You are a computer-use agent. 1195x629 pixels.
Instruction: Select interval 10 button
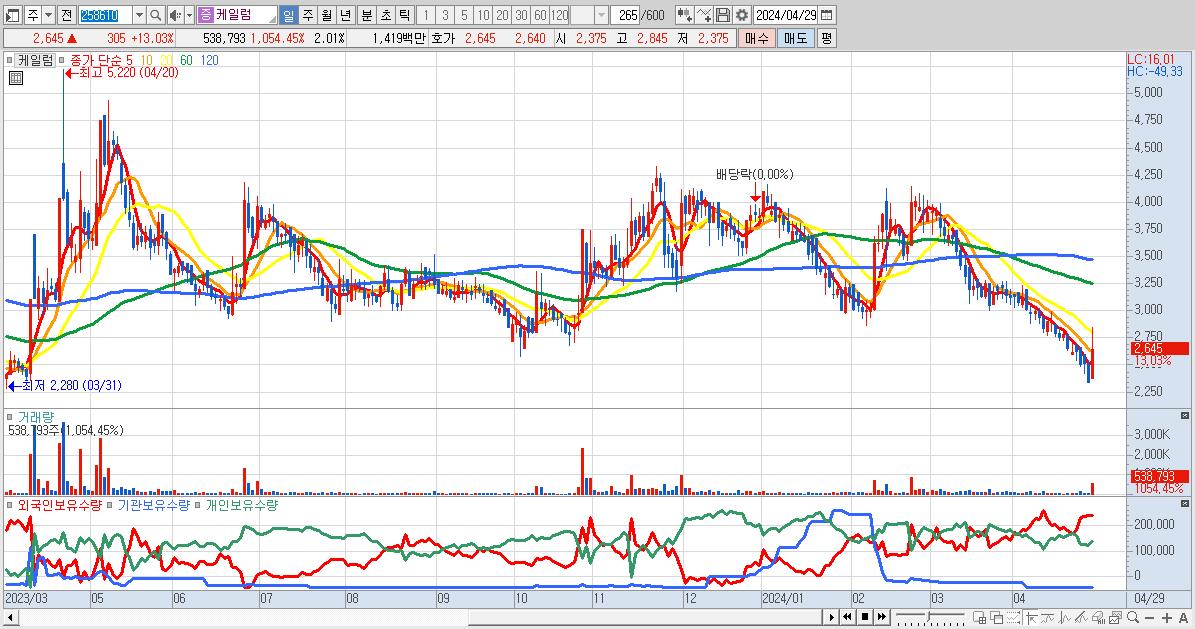(x=483, y=14)
